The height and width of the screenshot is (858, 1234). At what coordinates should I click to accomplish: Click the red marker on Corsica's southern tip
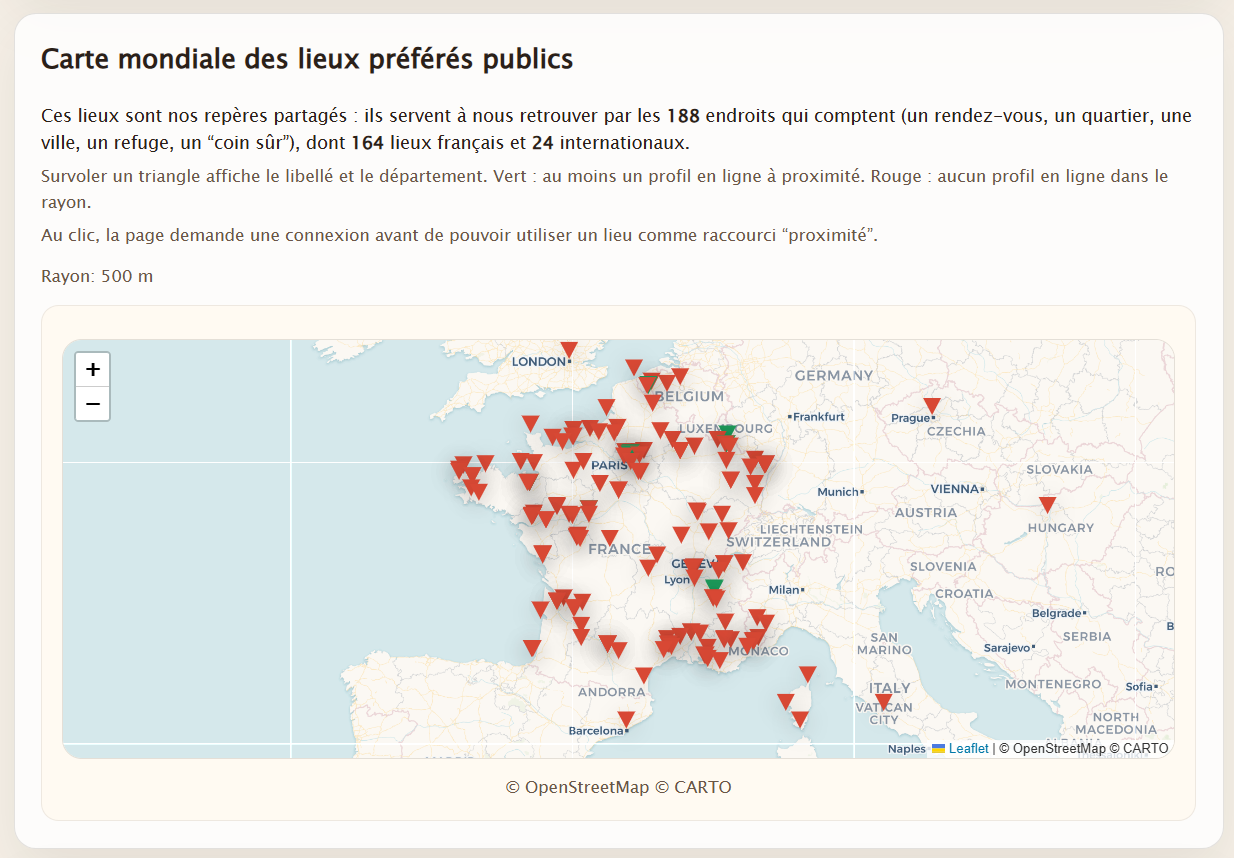click(x=800, y=719)
